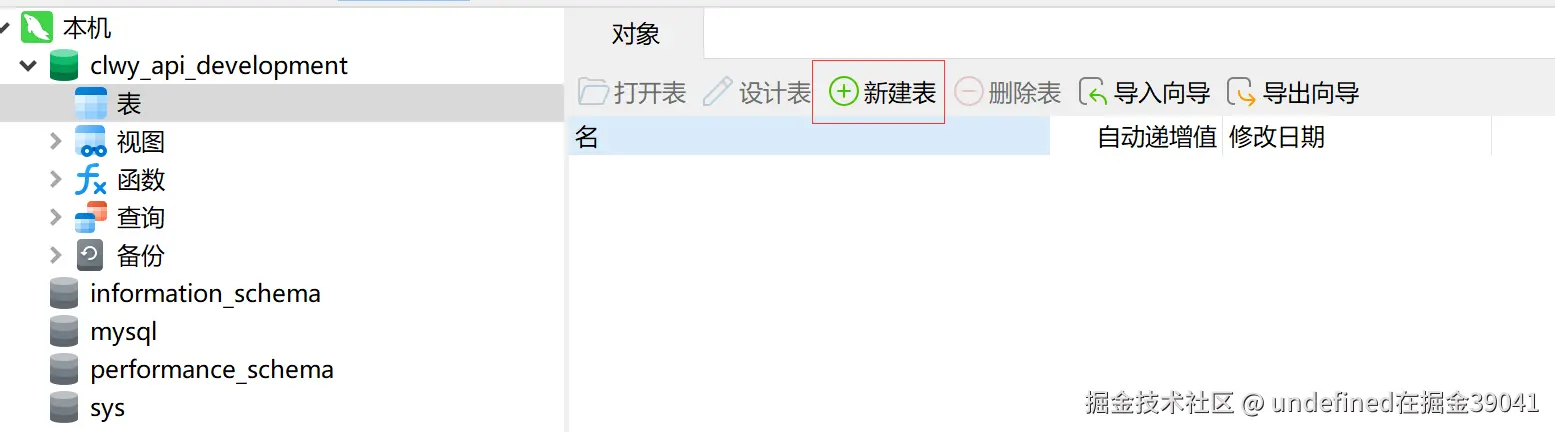This screenshot has height=432, width=1555.
Task: Click the 修改日期 column header
Action: 1357,137
